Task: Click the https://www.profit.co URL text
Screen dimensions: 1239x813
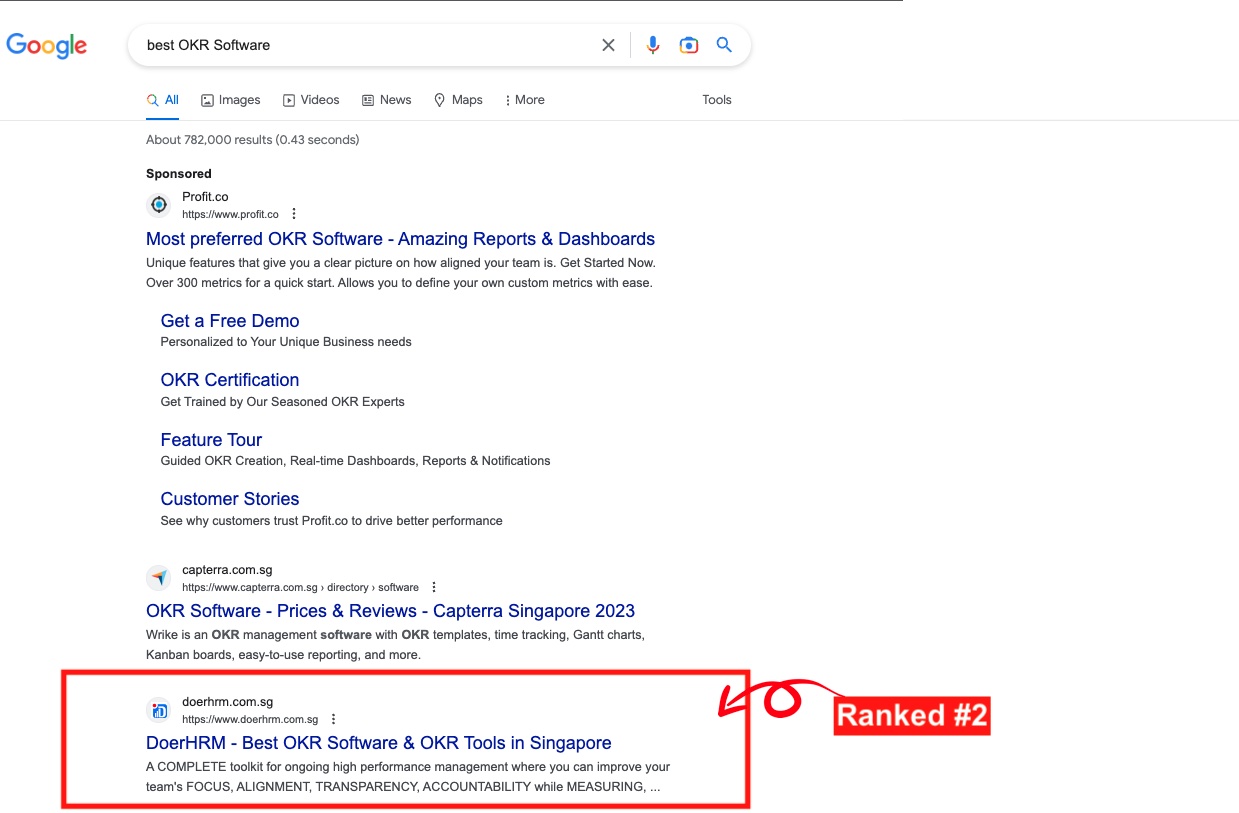Action: [x=230, y=215]
